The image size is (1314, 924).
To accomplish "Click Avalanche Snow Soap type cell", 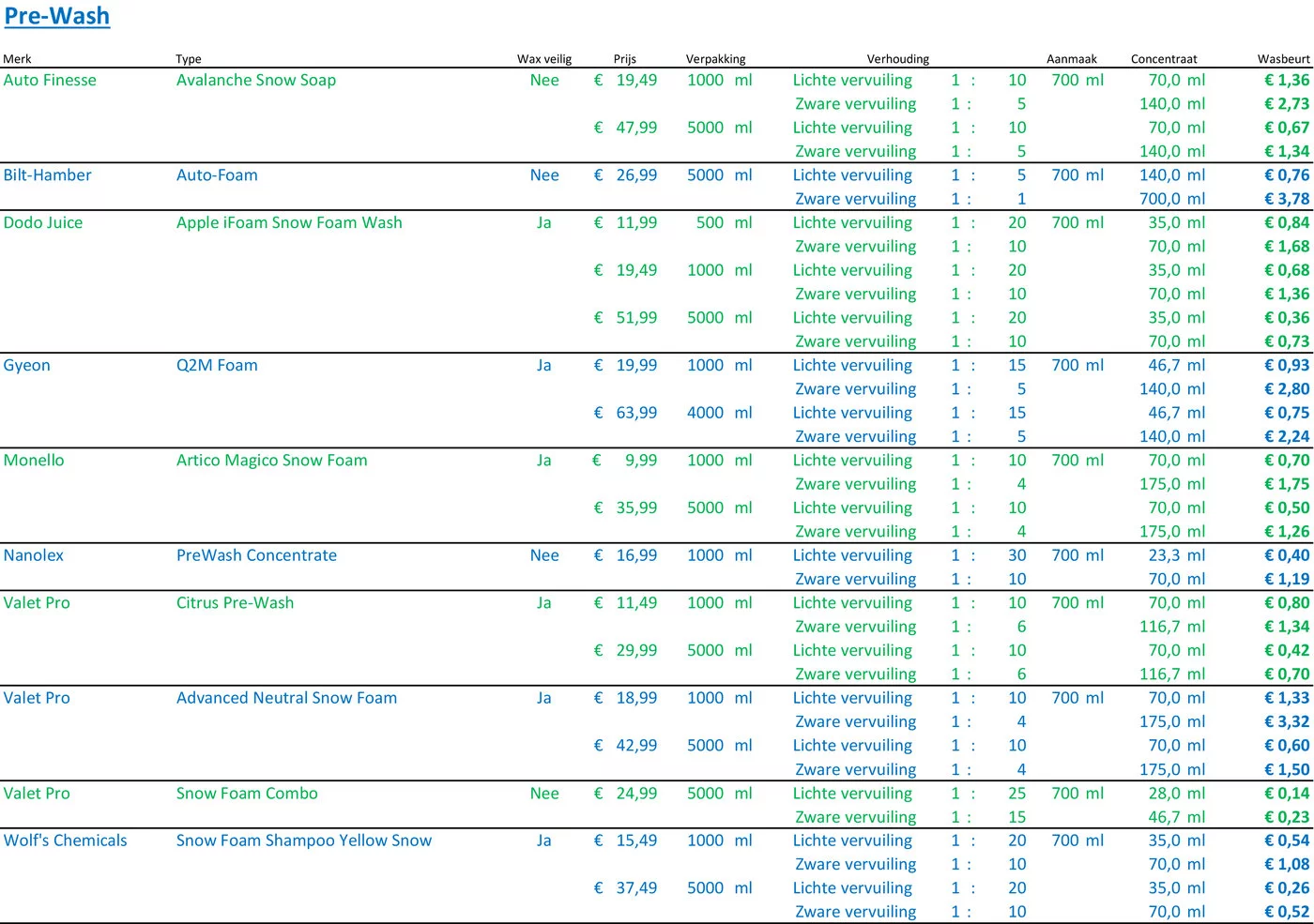I will point(256,80).
